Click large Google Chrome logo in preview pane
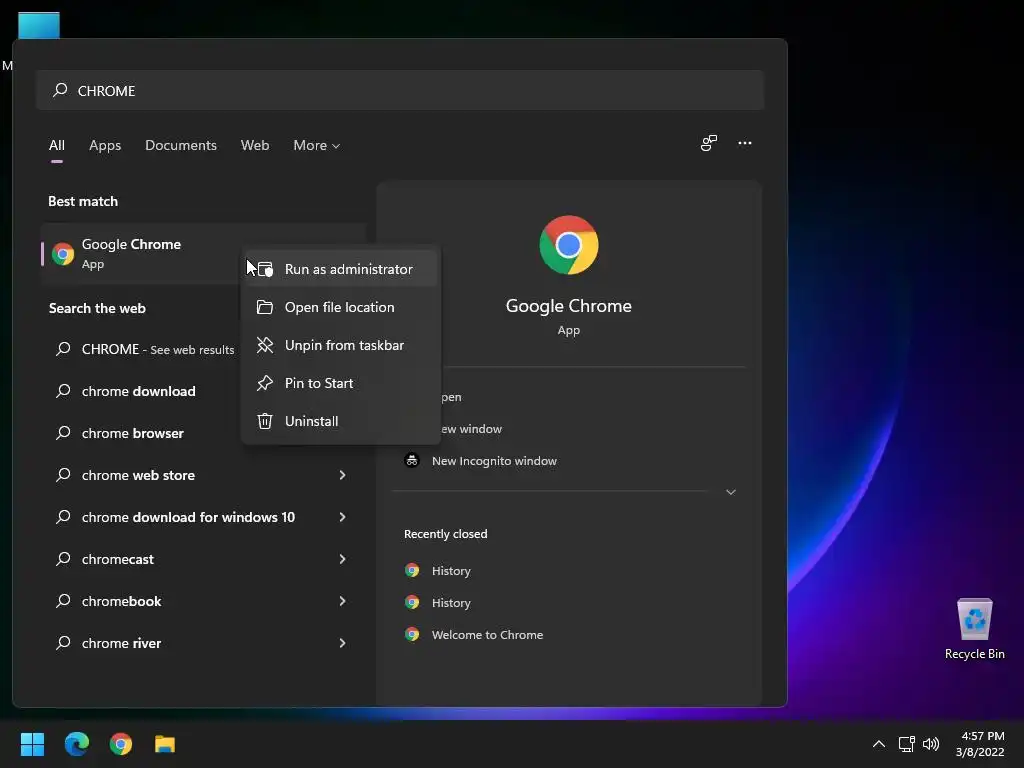The height and width of the screenshot is (768, 1024). [x=569, y=245]
